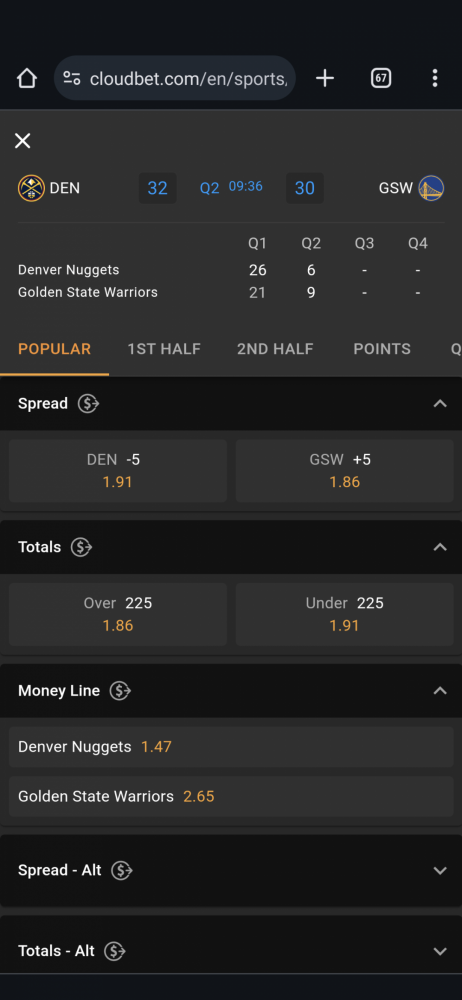Click the site settings icon in address bar
The height and width of the screenshot is (1000, 462).
(71, 78)
